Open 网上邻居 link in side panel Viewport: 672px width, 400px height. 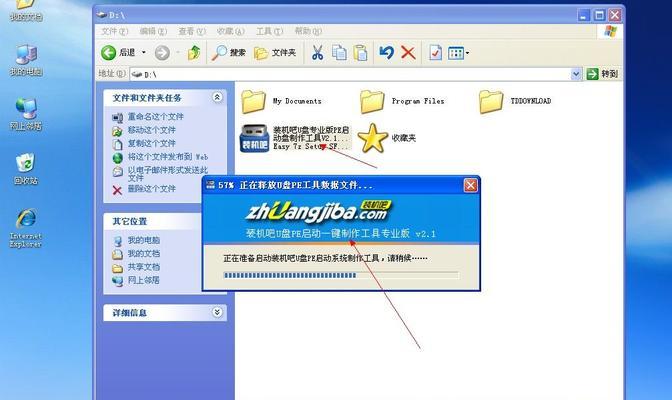click(x=144, y=280)
